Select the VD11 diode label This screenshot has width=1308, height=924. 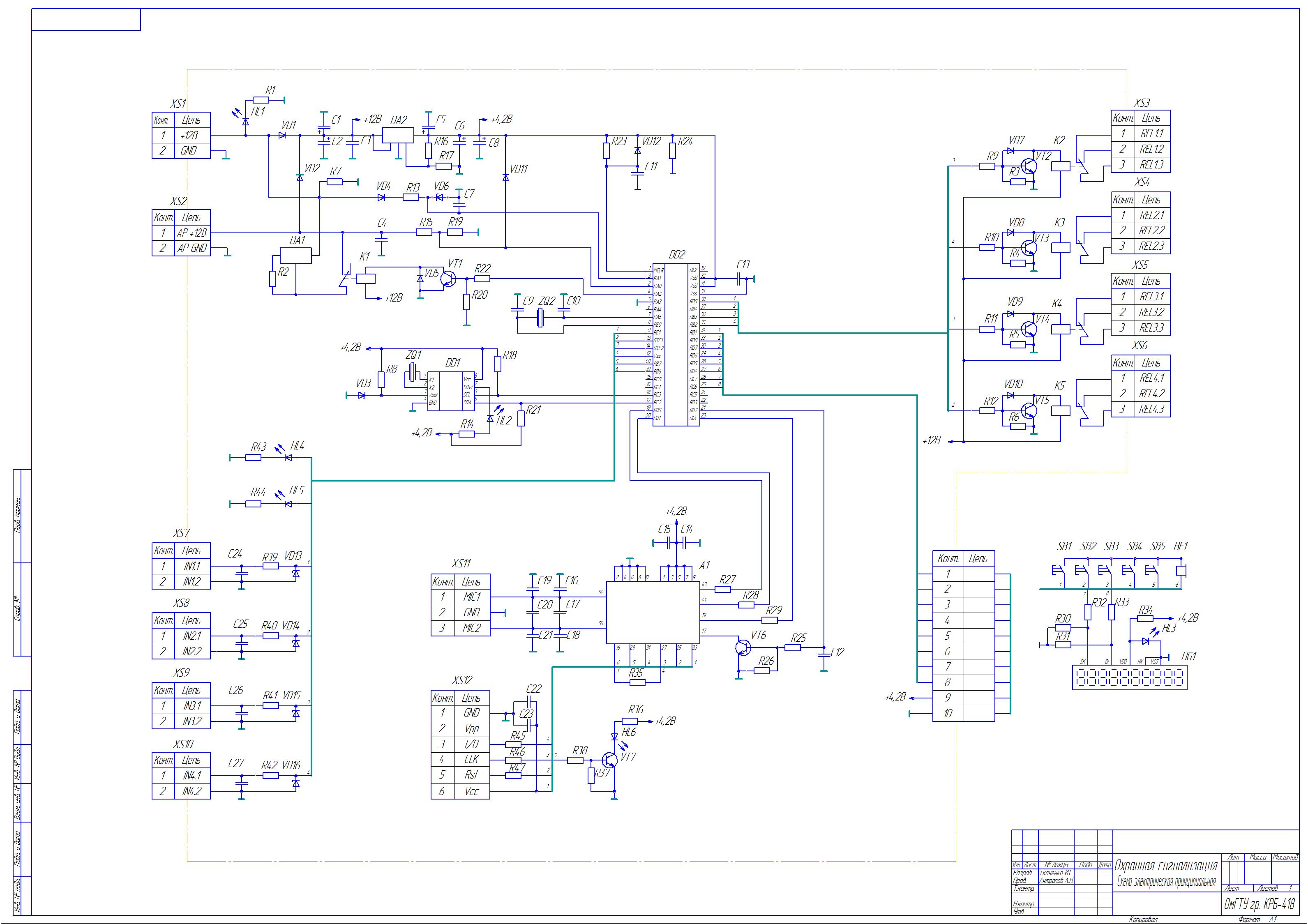[x=519, y=169]
